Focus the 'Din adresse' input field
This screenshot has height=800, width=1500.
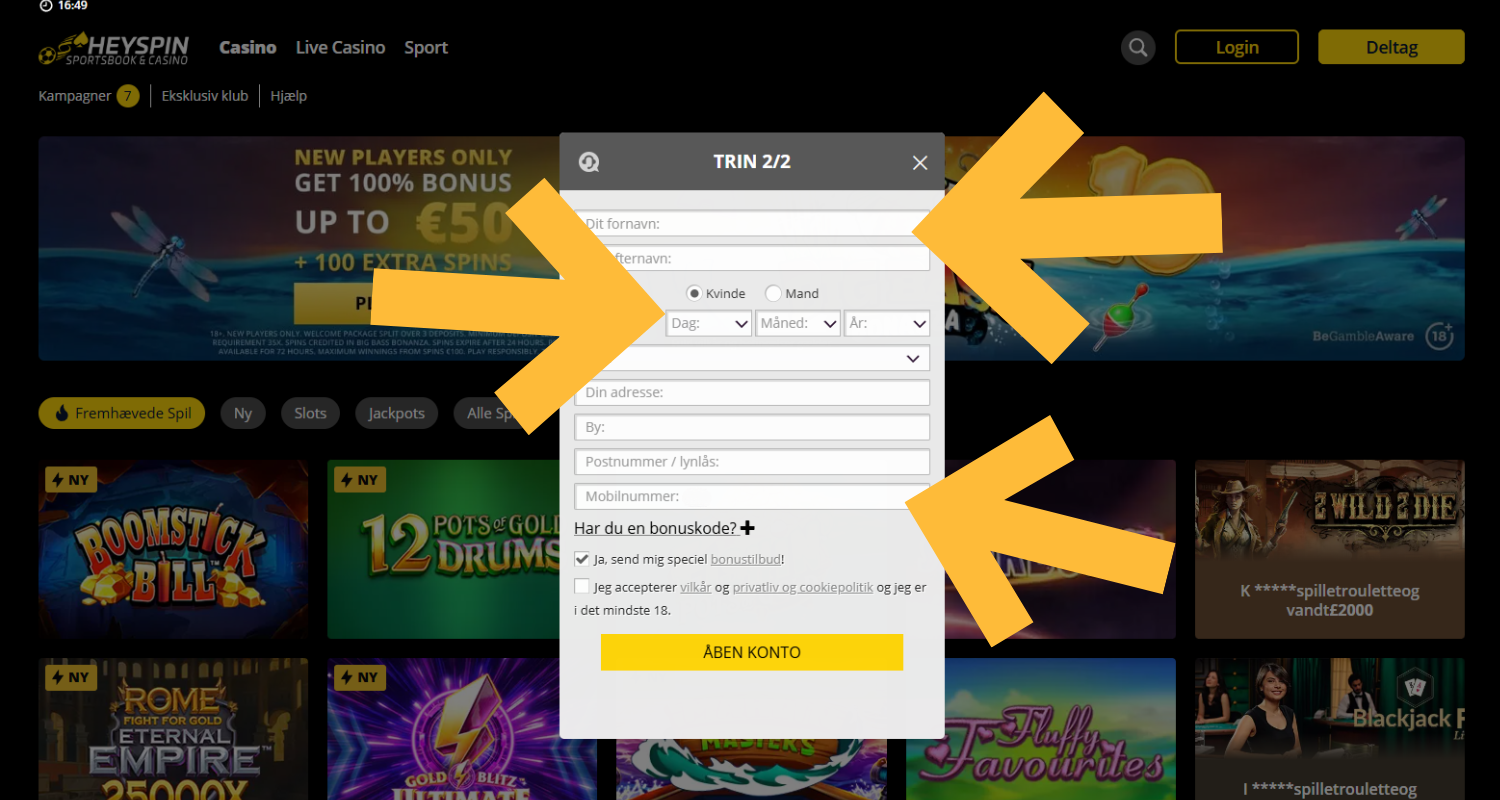coord(752,393)
